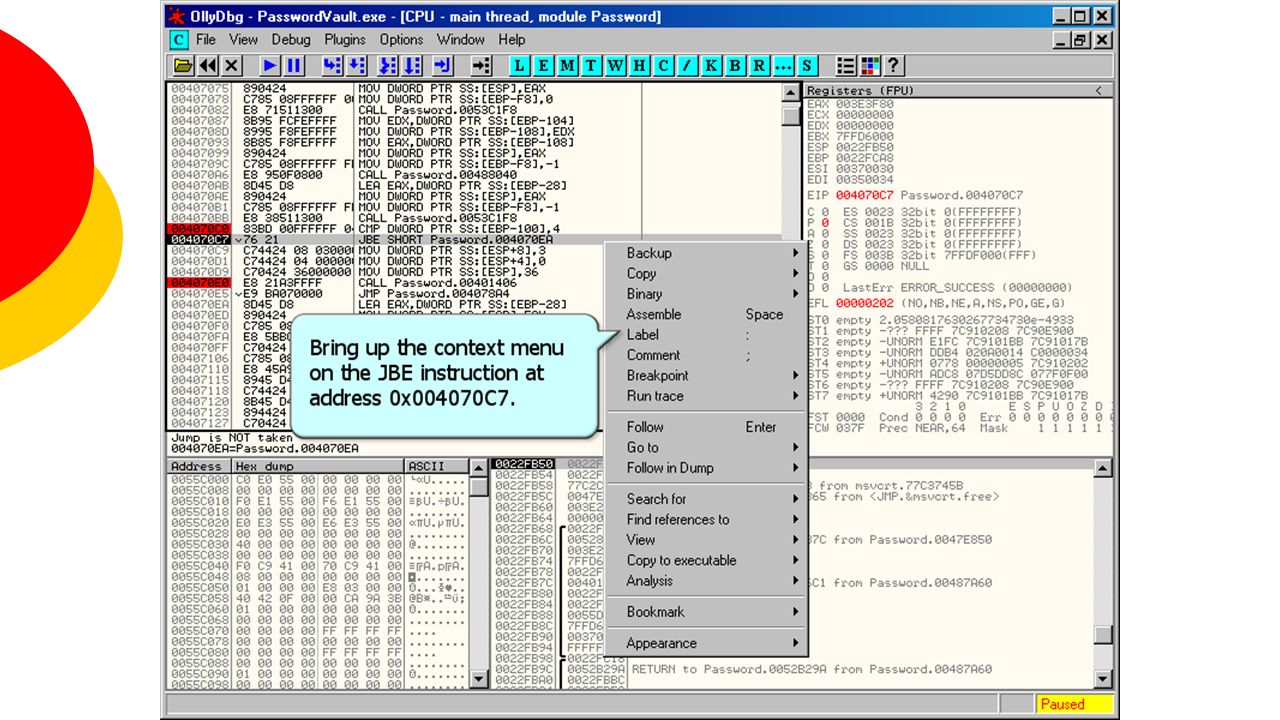Expand the Backup submenu
This screenshot has height=720, width=1280.
coord(706,253)
